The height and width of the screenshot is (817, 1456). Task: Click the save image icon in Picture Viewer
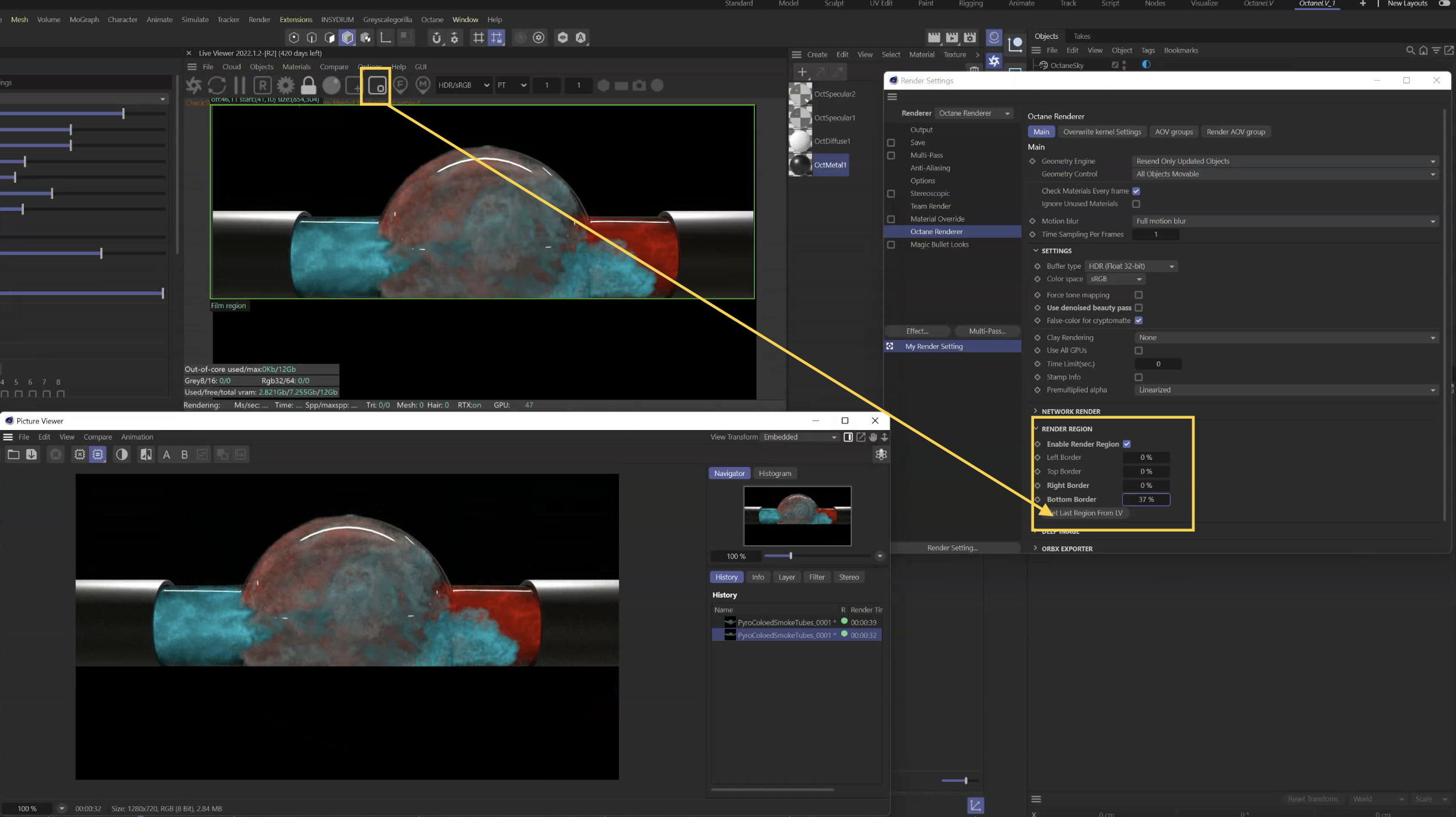[x=32, y=454]
